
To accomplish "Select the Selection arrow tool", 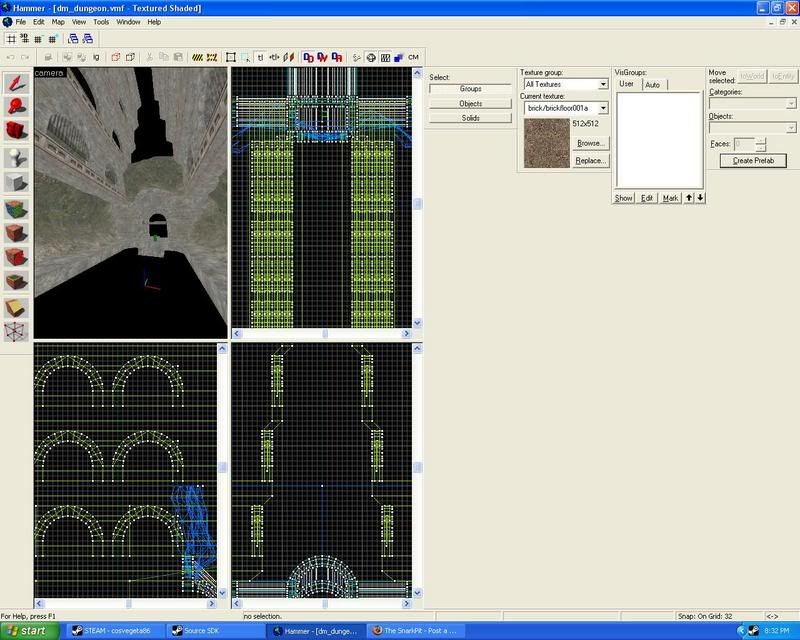I will point(16,81).
